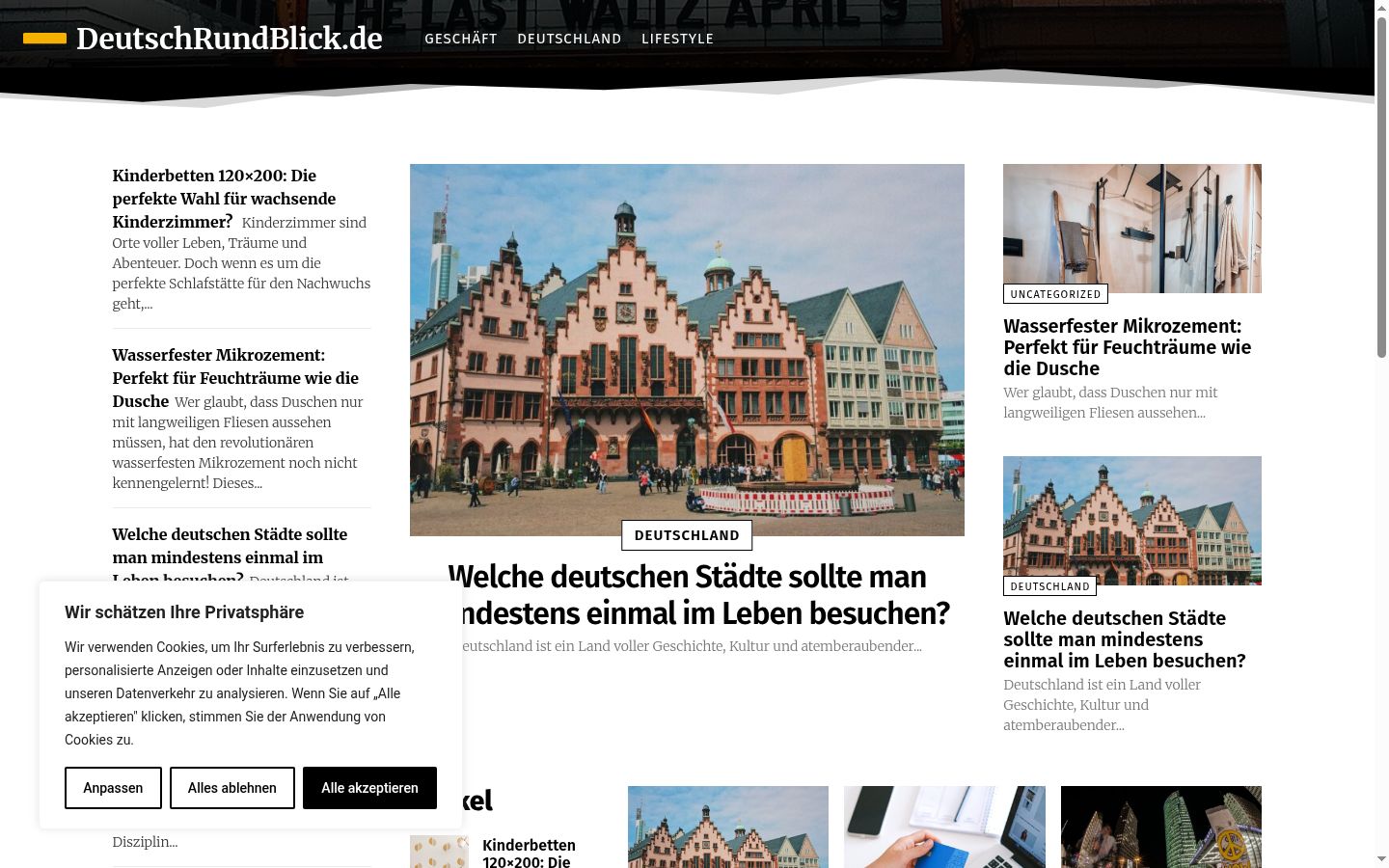Open right column Wasserfester Mikrozement headline

1127,347
